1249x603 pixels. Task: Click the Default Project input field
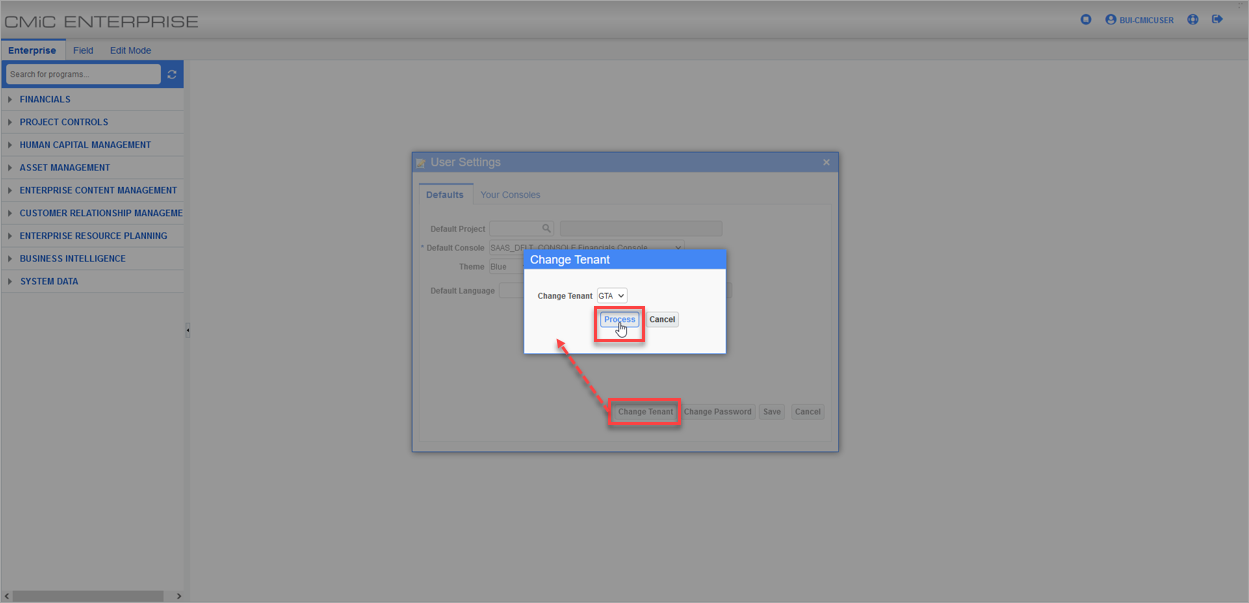click(515, 229)
